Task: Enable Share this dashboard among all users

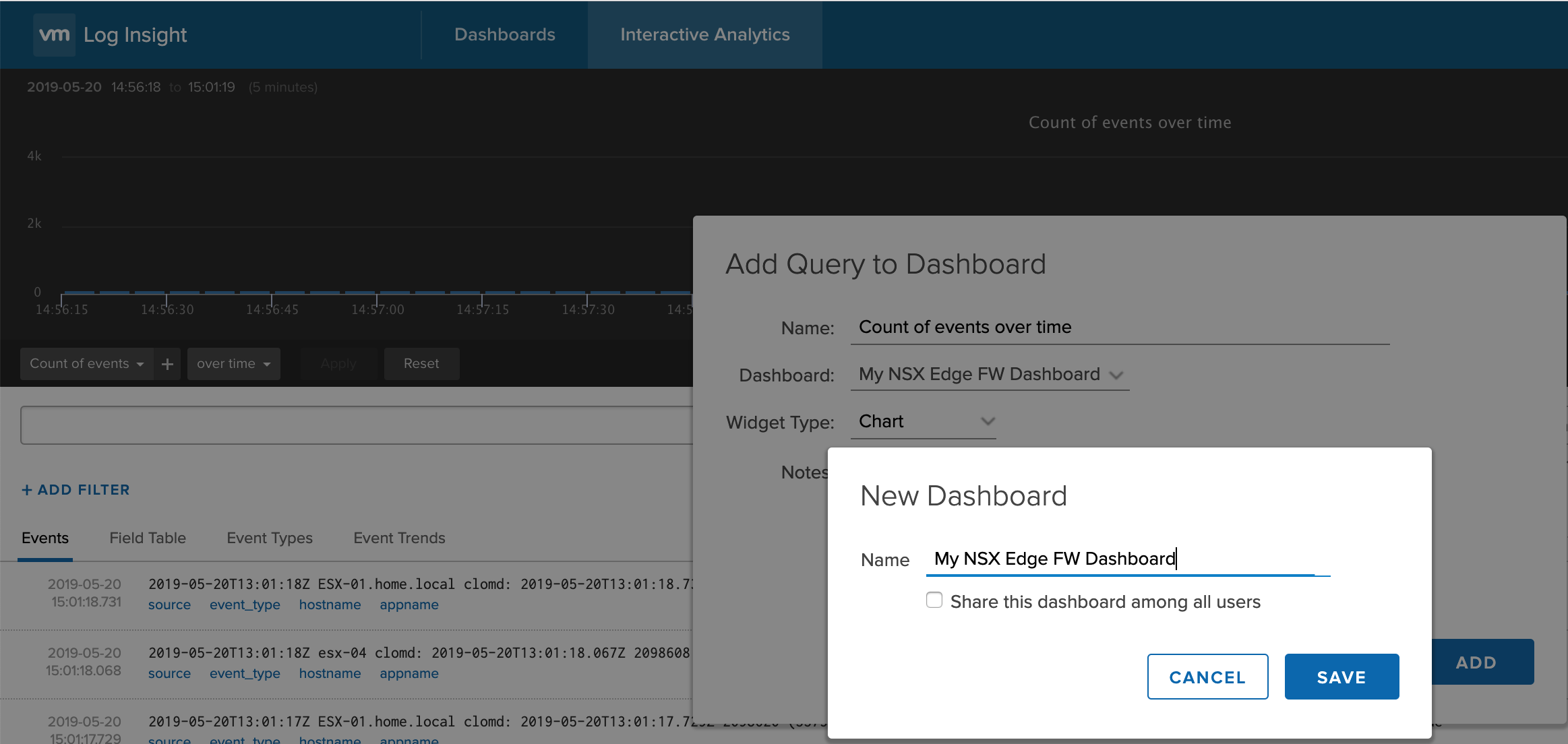Action: pos(934,600)
